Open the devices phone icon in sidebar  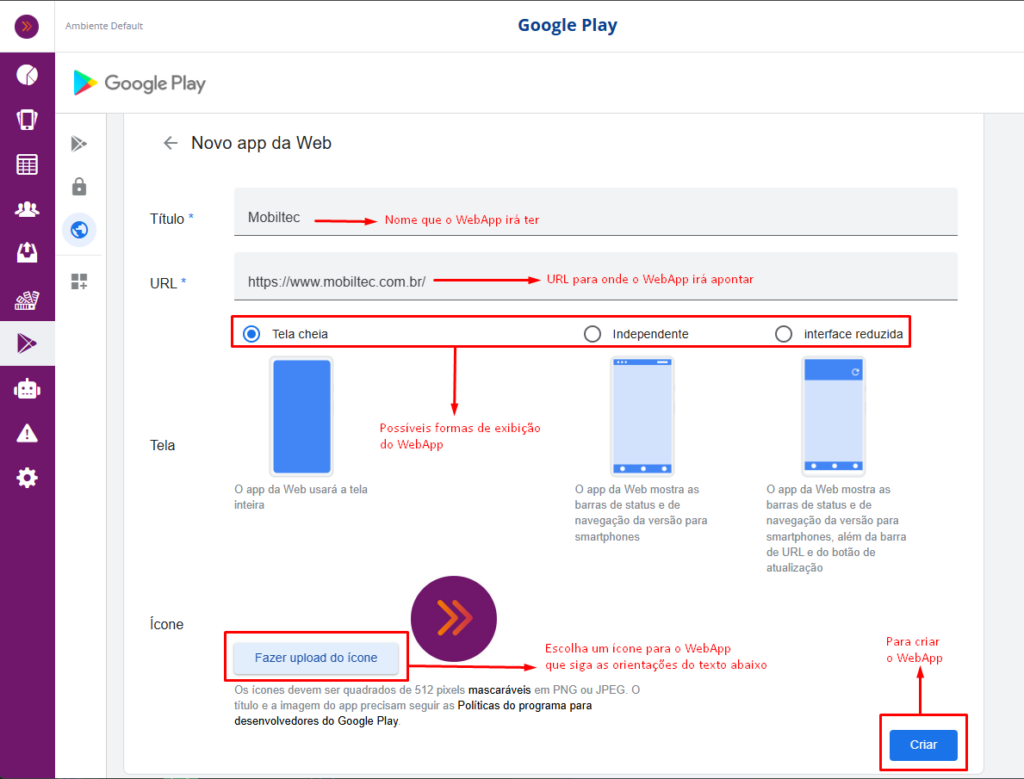(x=27, y=120)
